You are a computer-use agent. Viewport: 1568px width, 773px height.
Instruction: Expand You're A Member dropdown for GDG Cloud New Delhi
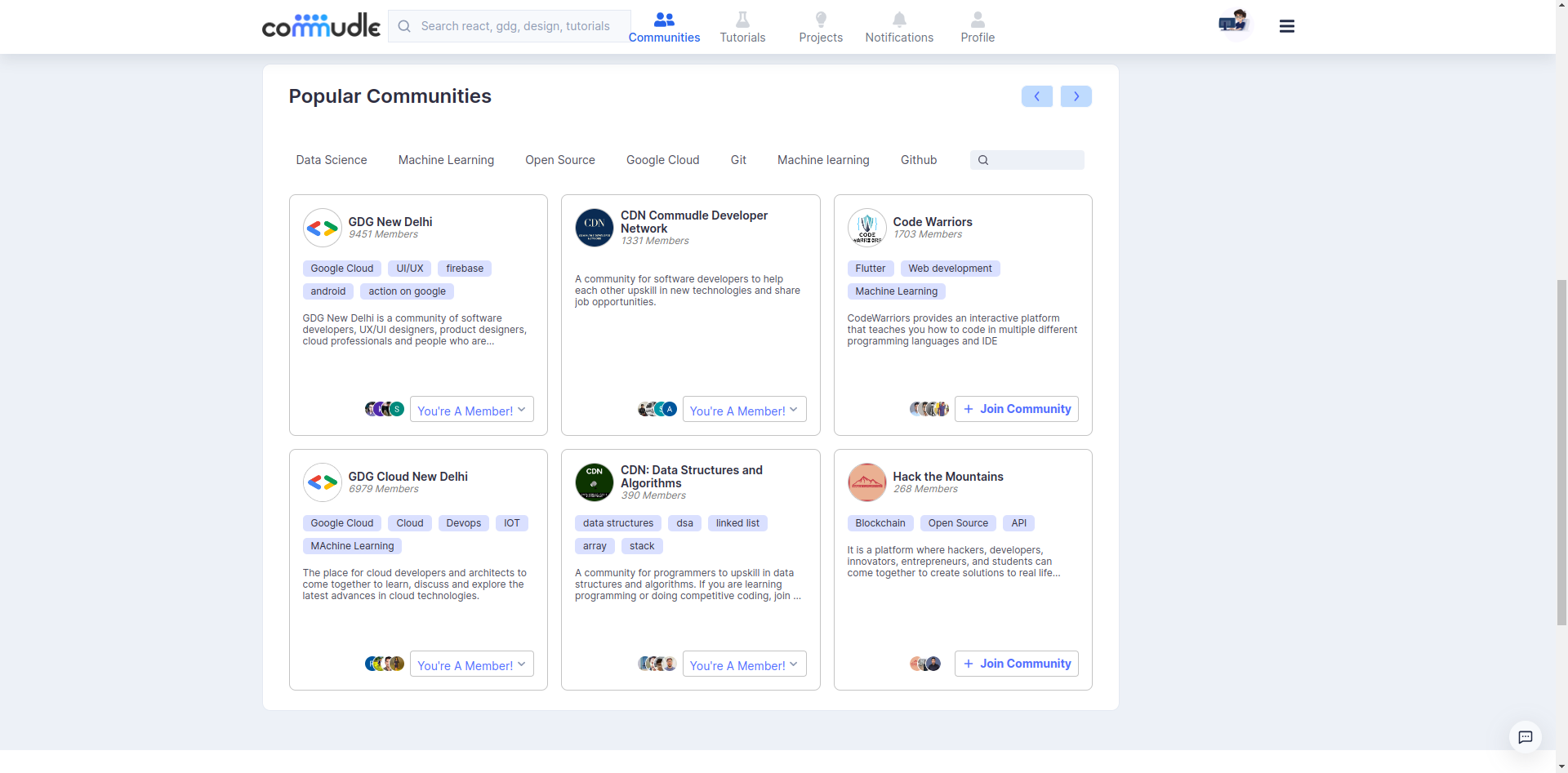tap(472, 664)
